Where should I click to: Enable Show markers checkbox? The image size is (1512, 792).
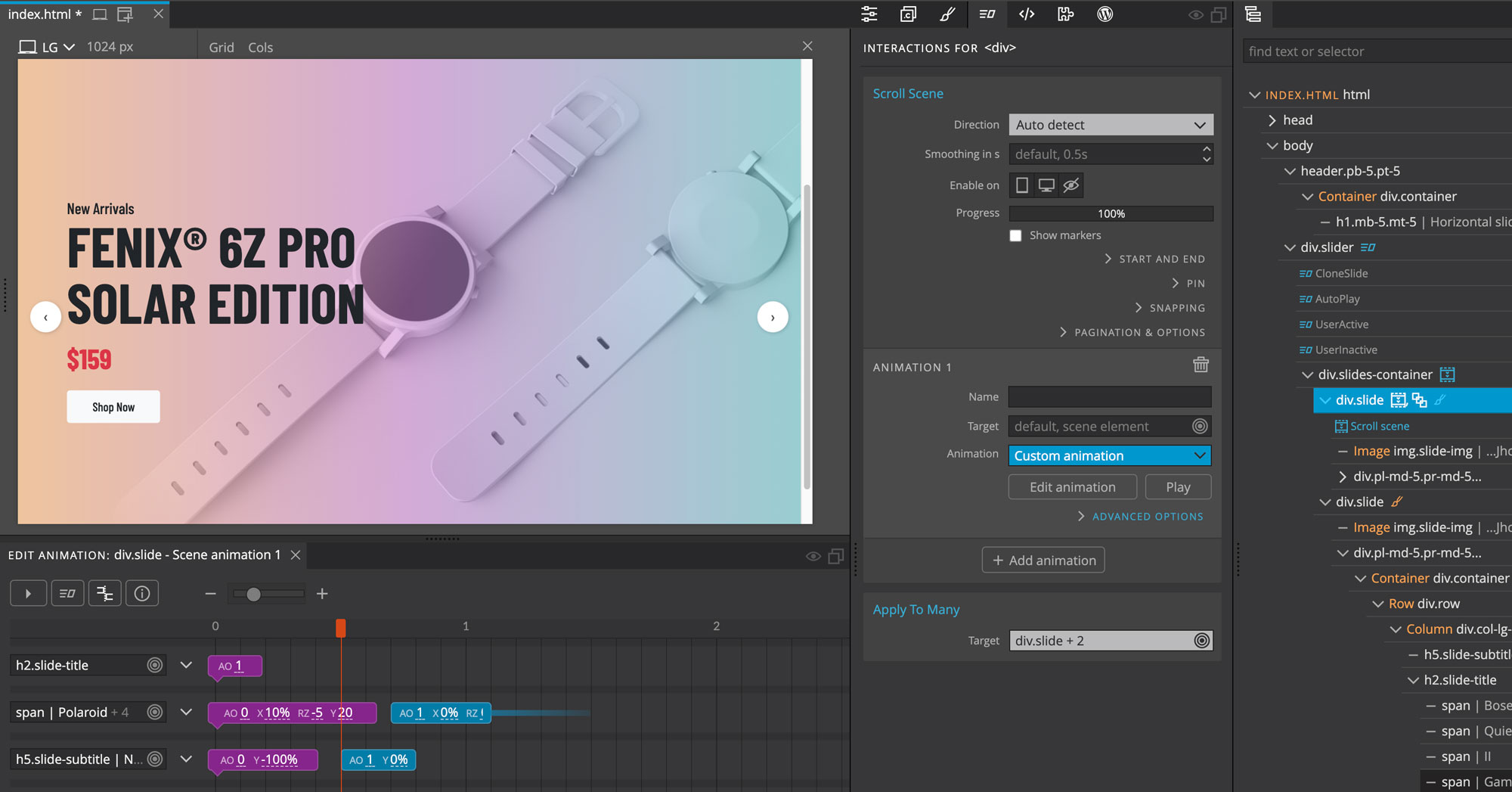pyautogui.click(x=1015, y=236)
